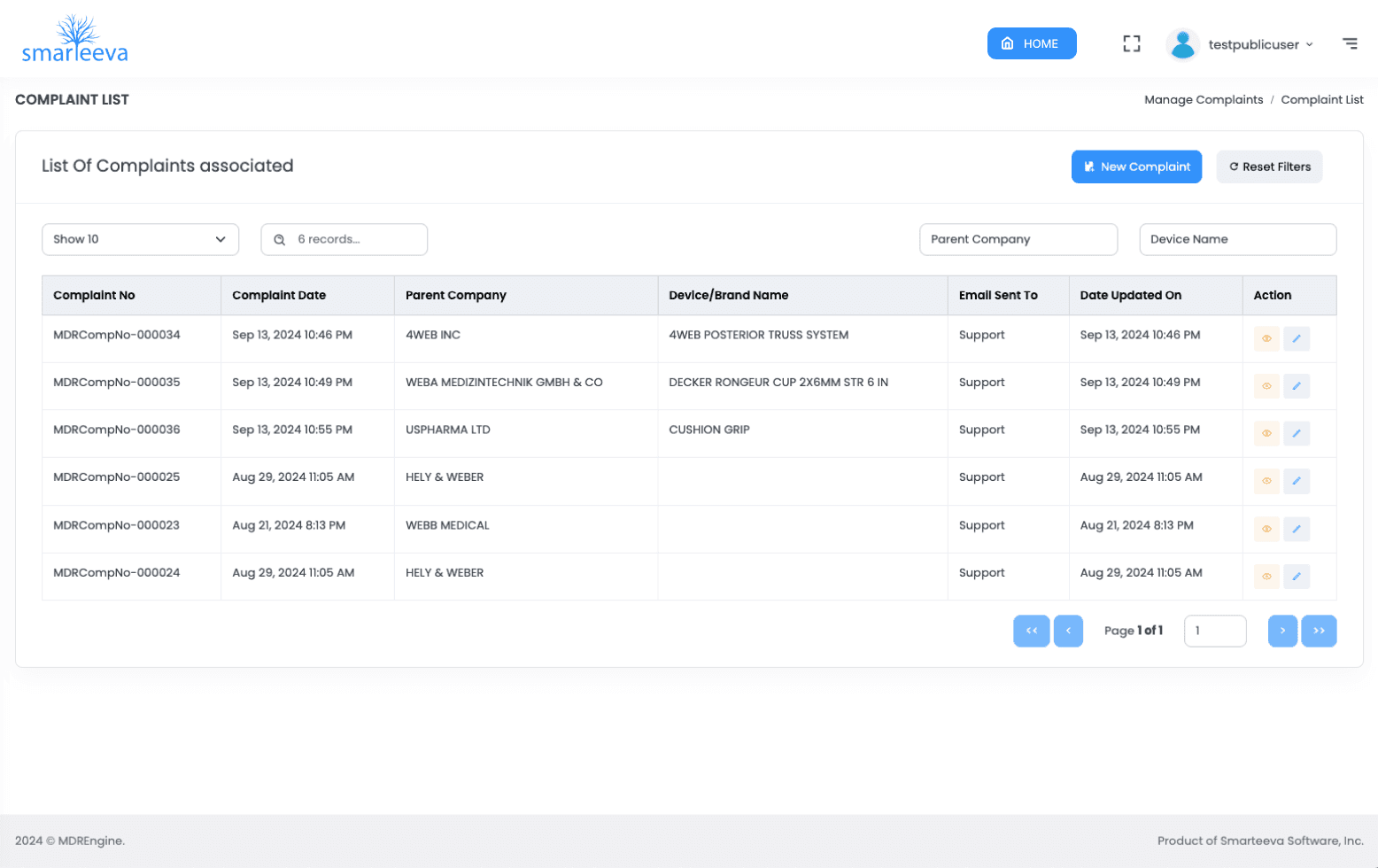This screenshot has width=1378, height=868.
Task: Go to last page double-arrow button
Action: point(1319,631)
